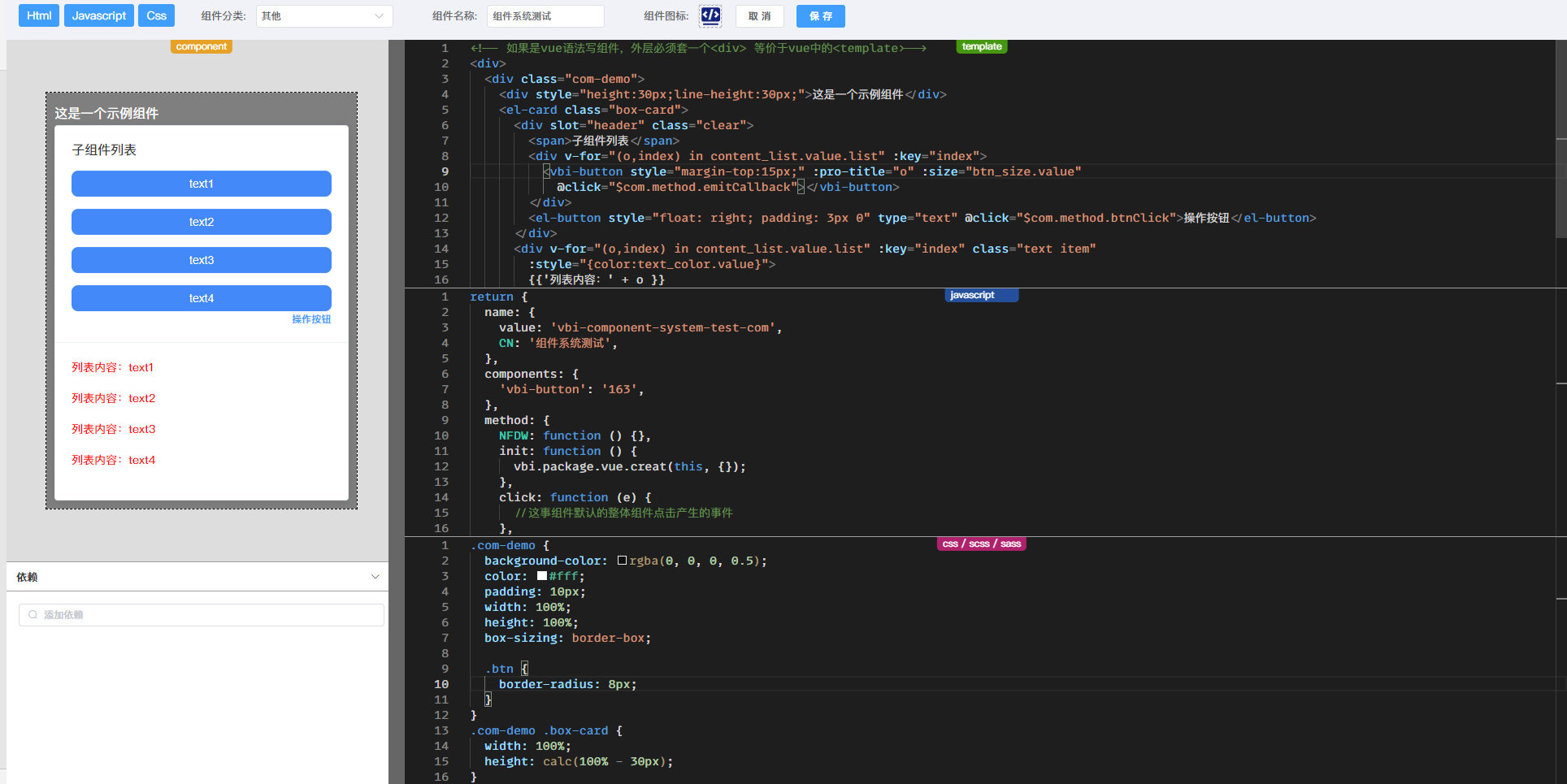Viewport: 1567px width, 784px height.
Task: Collapse the 依赖 section chevron
Action: click(375, 577)
